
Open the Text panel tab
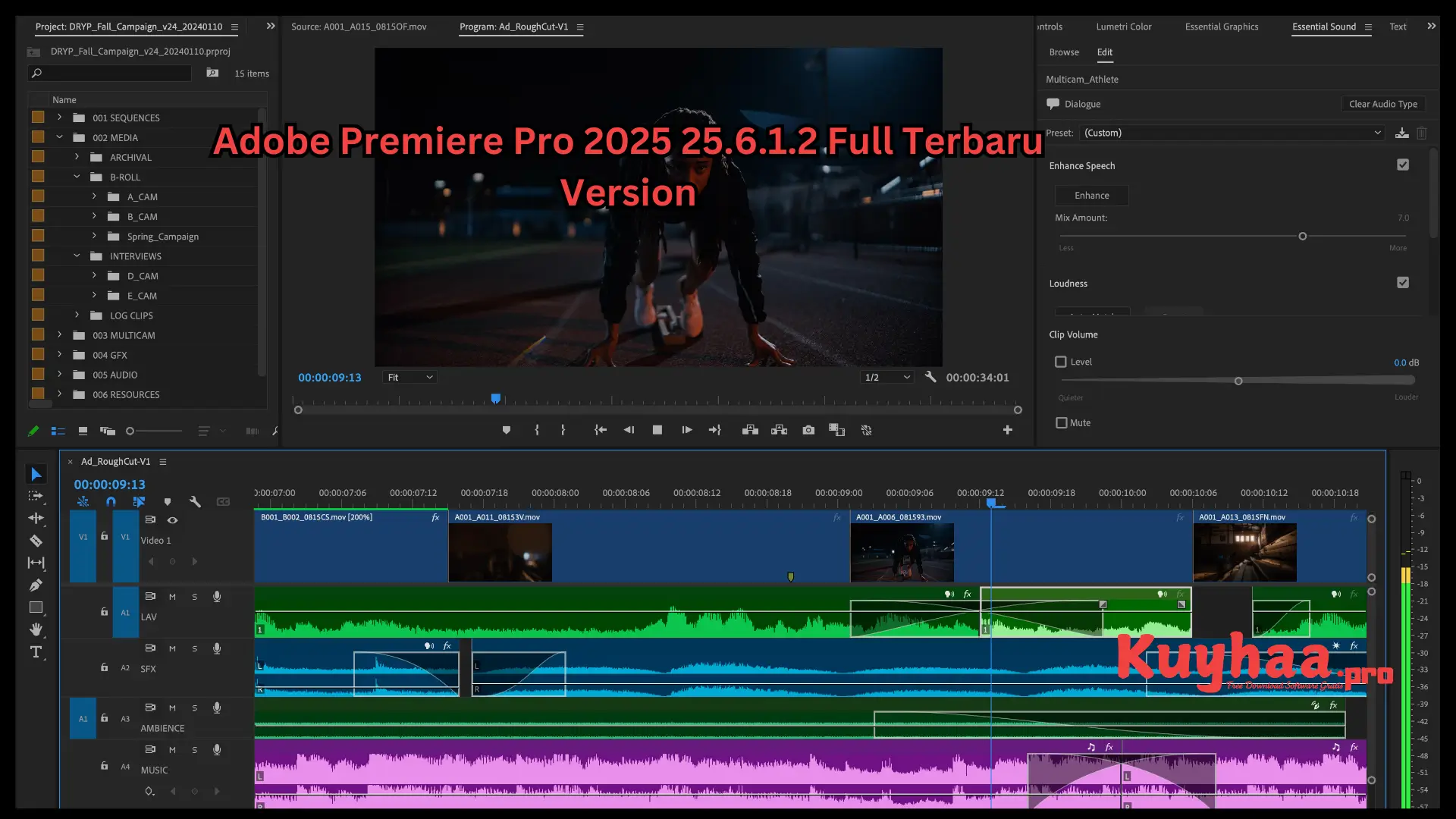click(x=1398, y=27)
